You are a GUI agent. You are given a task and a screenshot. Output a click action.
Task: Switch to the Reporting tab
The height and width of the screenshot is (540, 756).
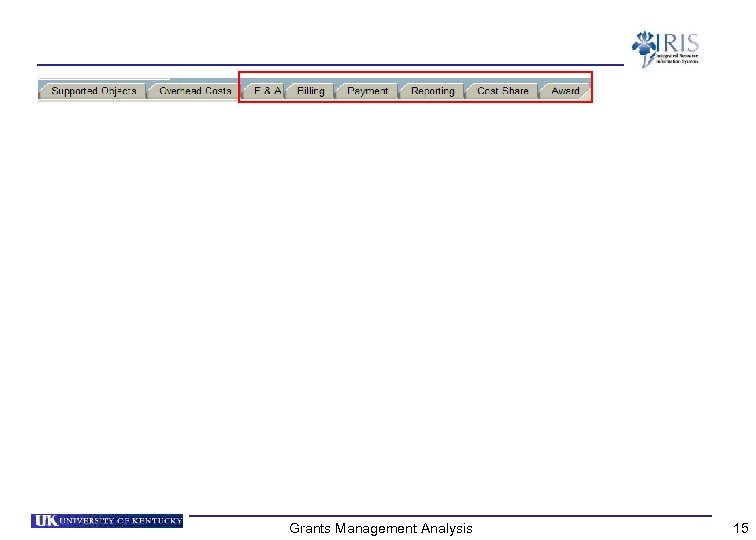click(x=432, y=91)
